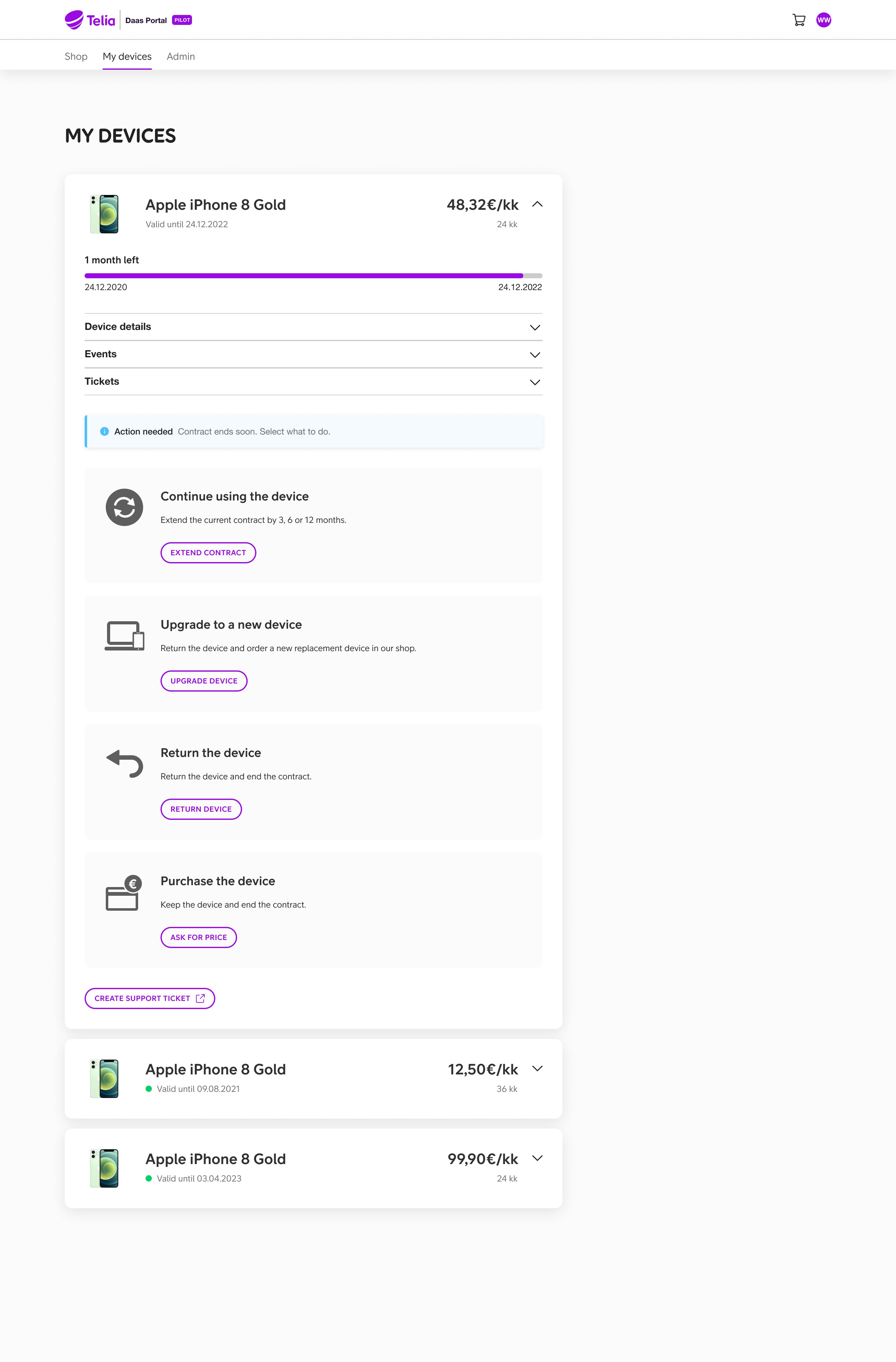896x1362 pixels.
Task: Open the shopping cart icon
Action: tap(799, 20)
